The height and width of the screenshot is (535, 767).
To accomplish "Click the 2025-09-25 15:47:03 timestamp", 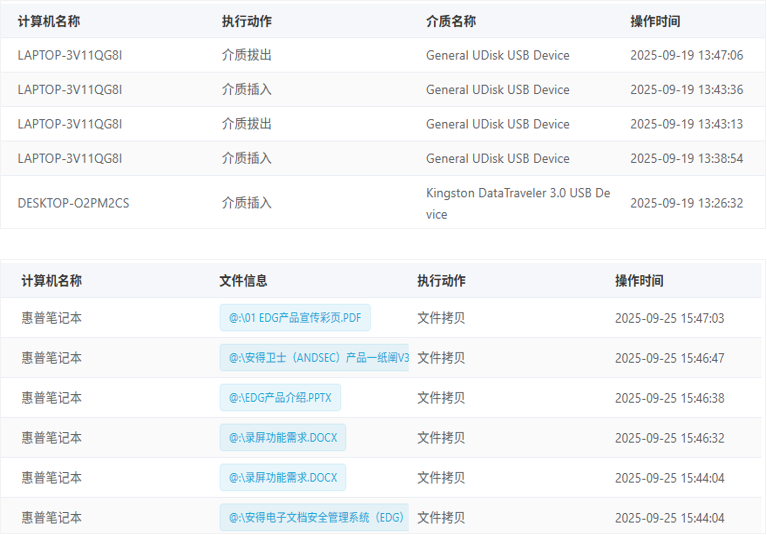I will [x=669, y=318].
